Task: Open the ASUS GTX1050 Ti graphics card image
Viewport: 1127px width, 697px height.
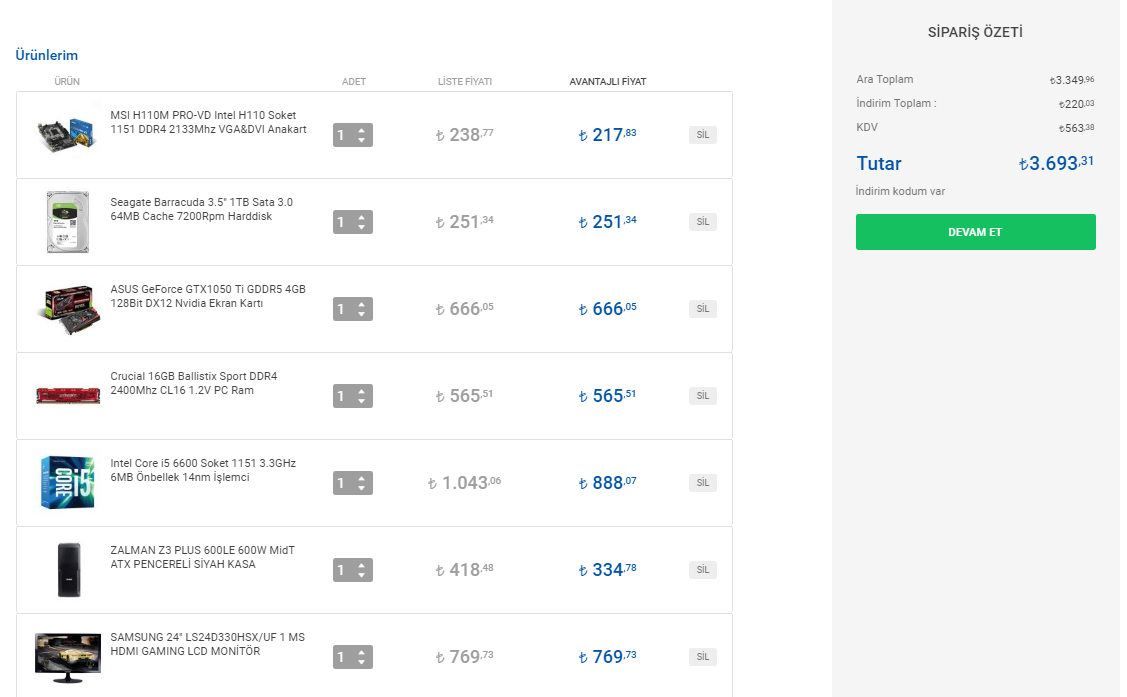Action: click(x=68, y=309)
